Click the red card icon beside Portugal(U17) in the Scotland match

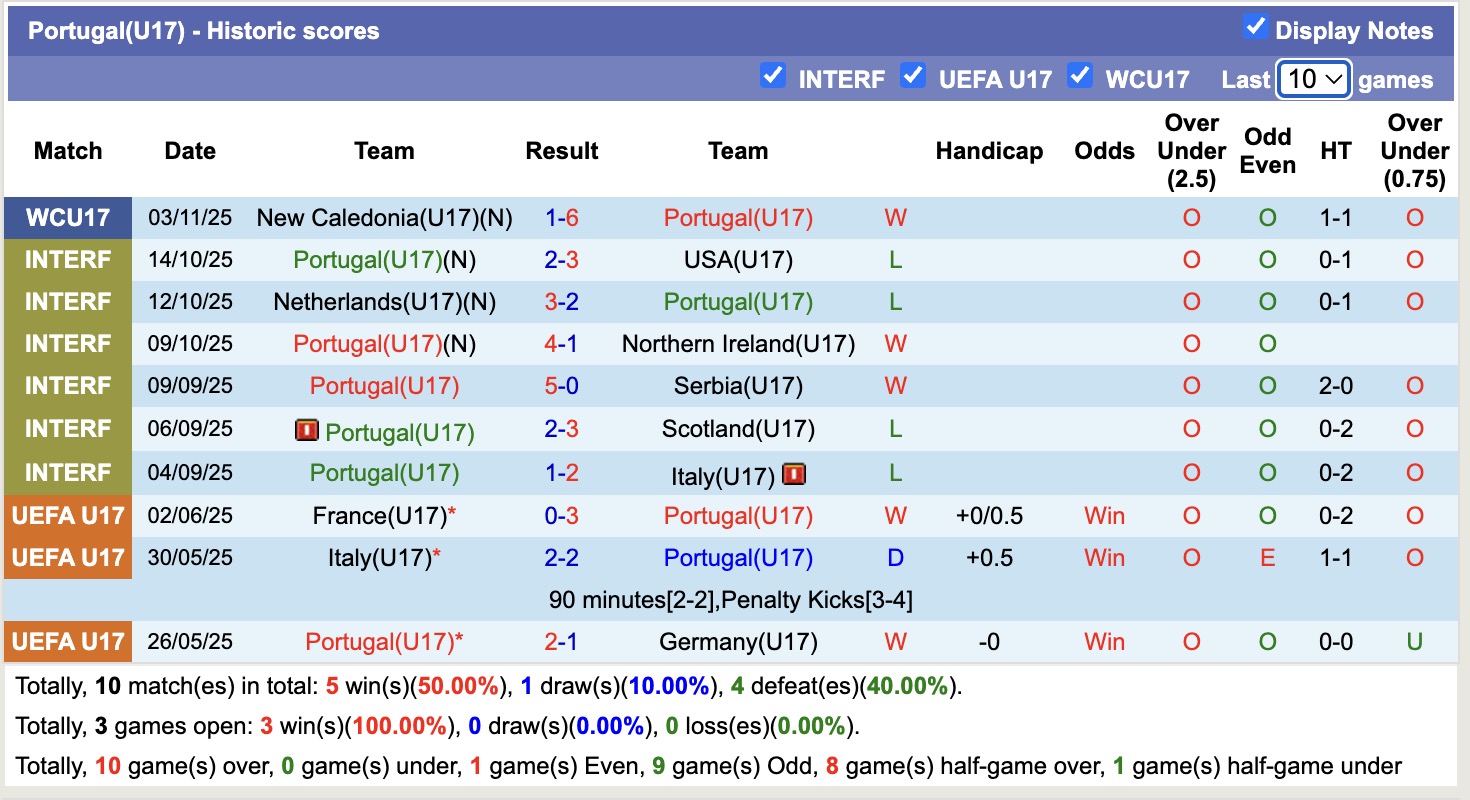(x=307, y=431)
